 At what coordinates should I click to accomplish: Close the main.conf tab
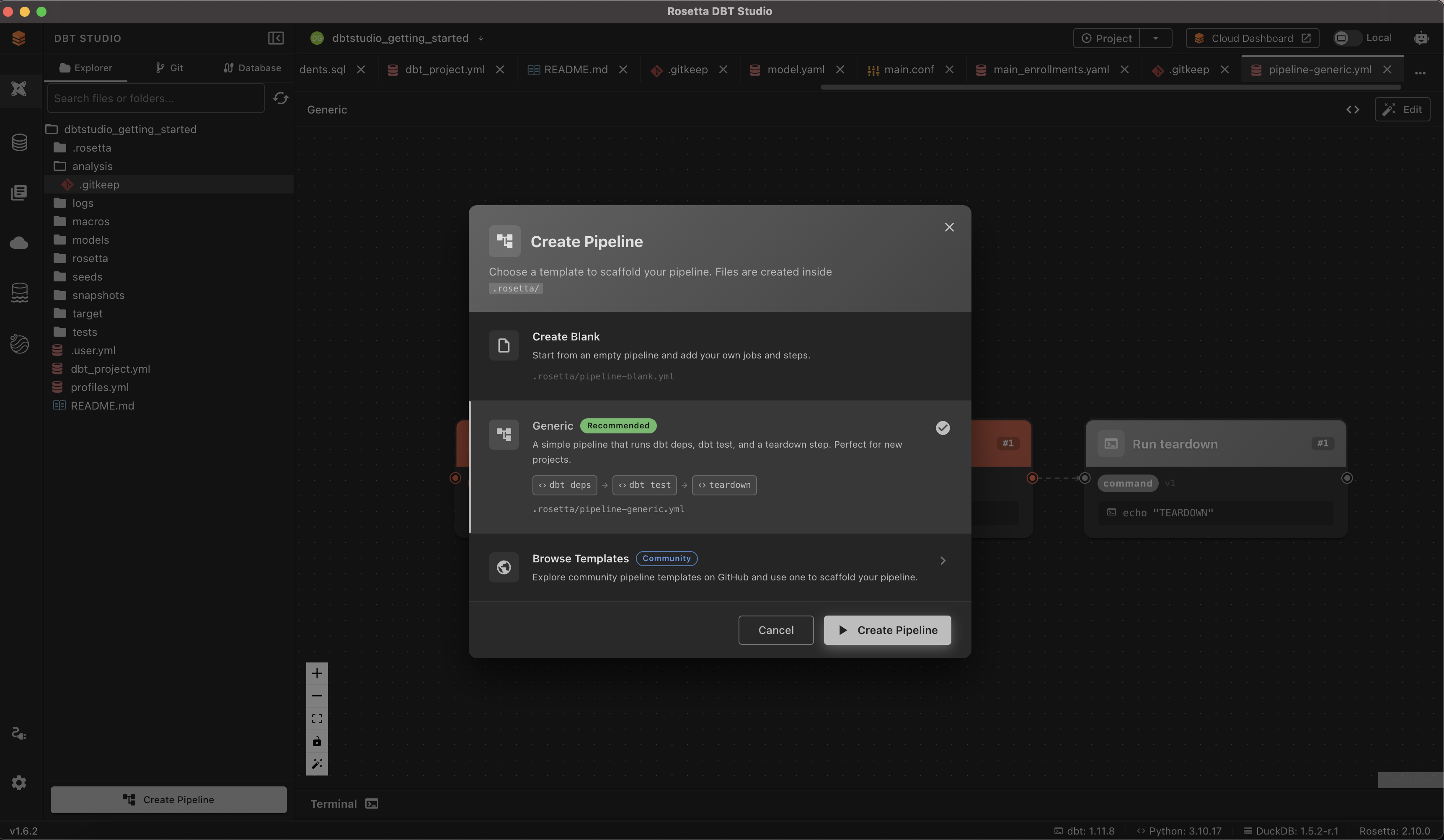point(950,69)
